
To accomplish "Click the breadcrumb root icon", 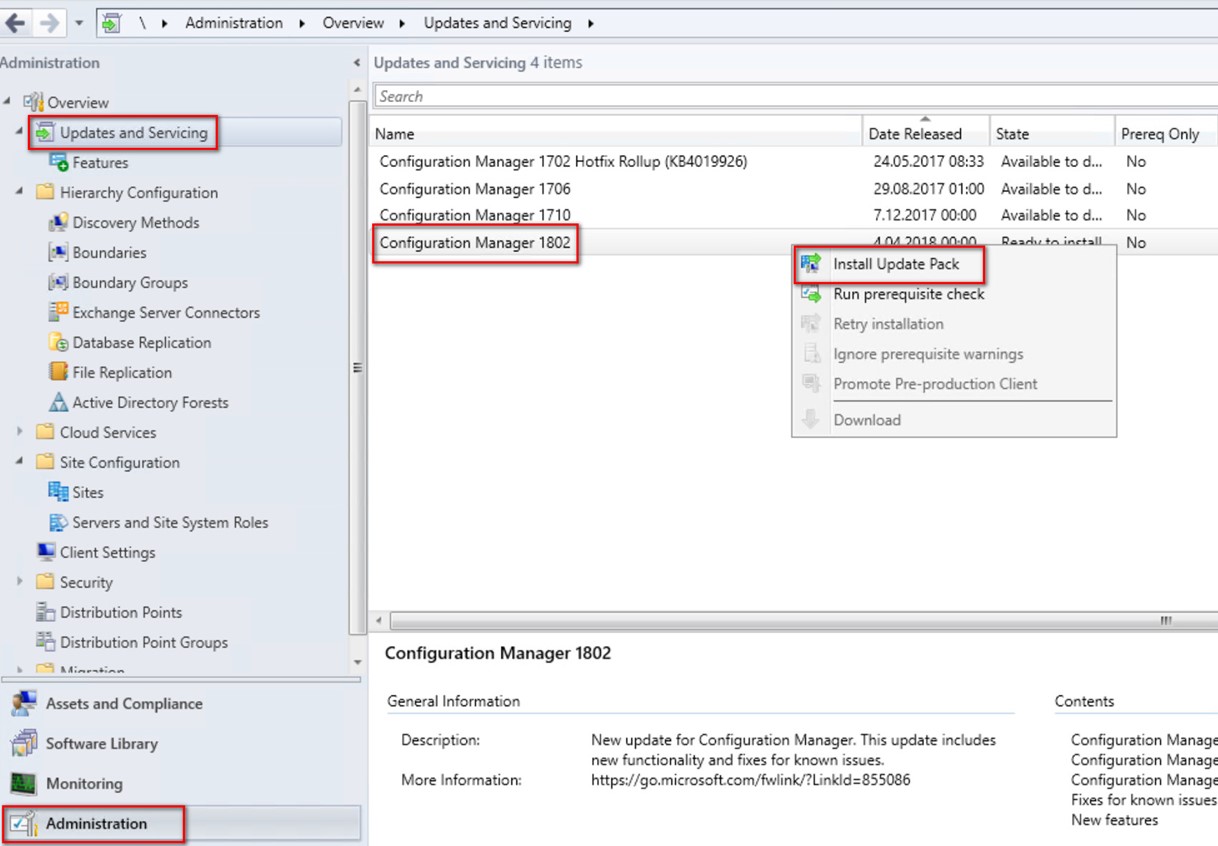I will [111, 22].
